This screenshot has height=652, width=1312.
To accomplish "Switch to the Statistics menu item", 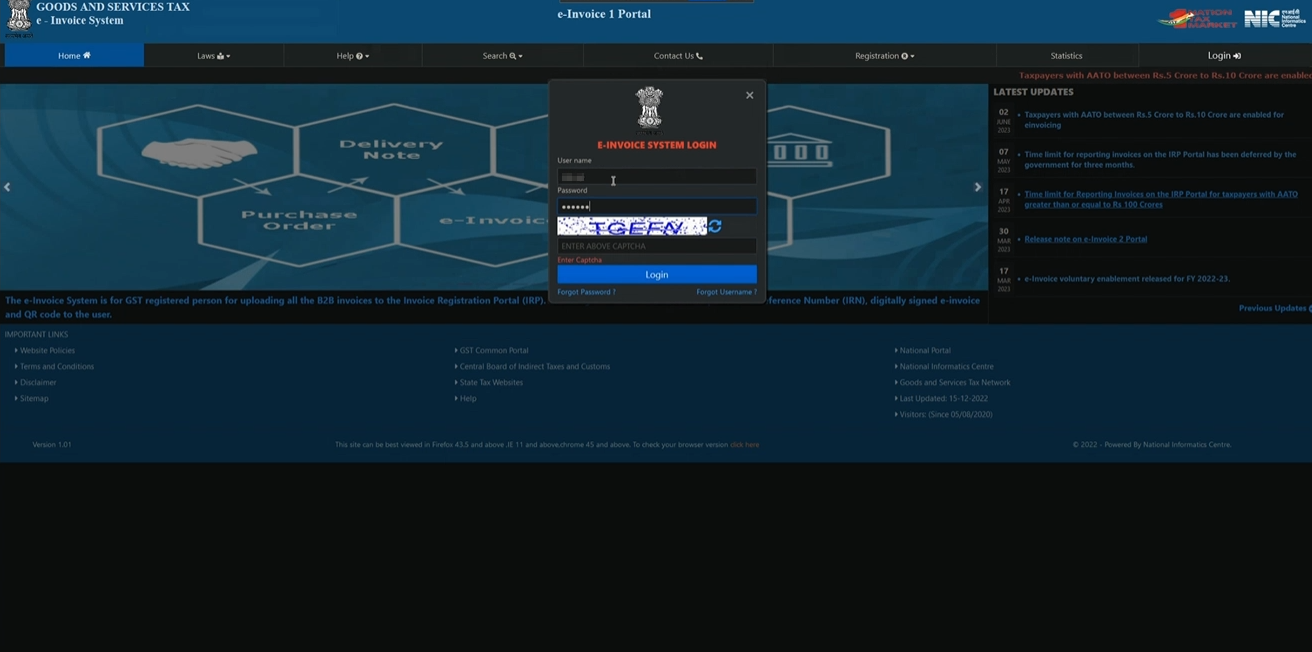I will click(x=1066, y=55).
